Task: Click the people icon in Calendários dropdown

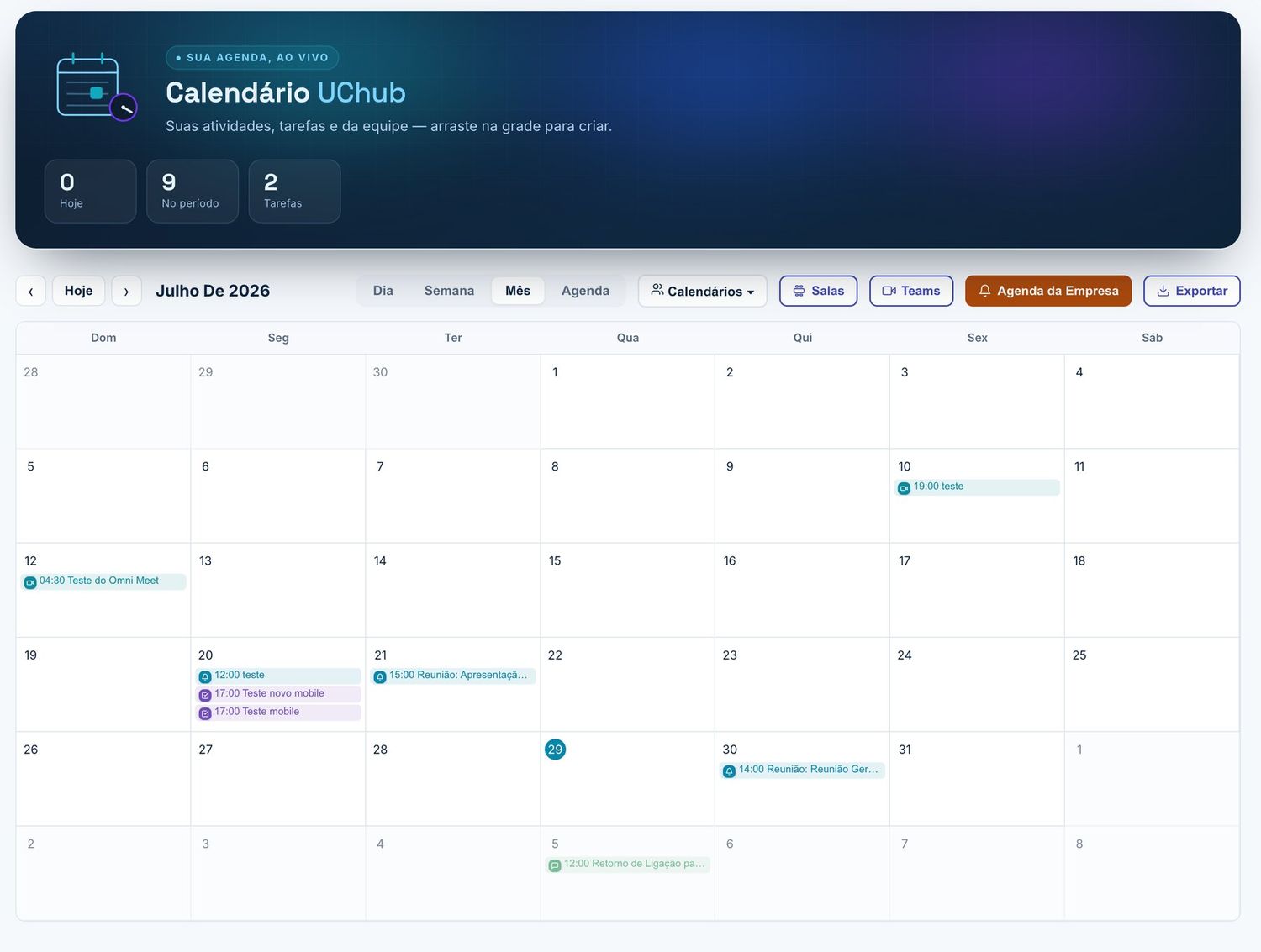Action: [x=657, y=290]
